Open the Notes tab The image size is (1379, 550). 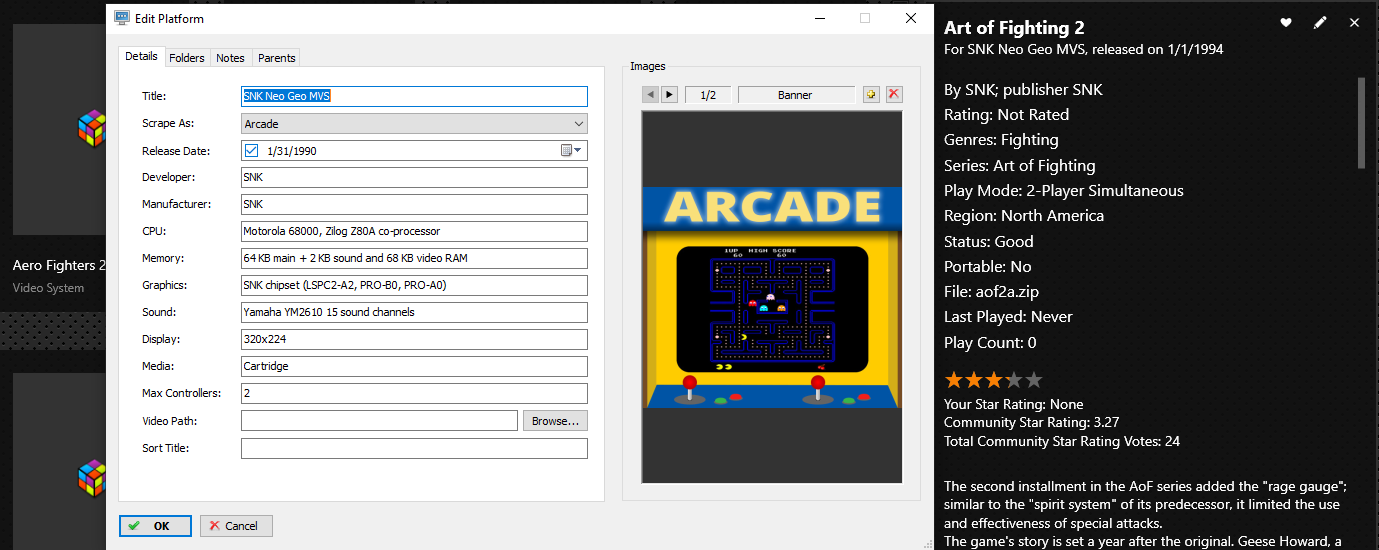[230, 58]
